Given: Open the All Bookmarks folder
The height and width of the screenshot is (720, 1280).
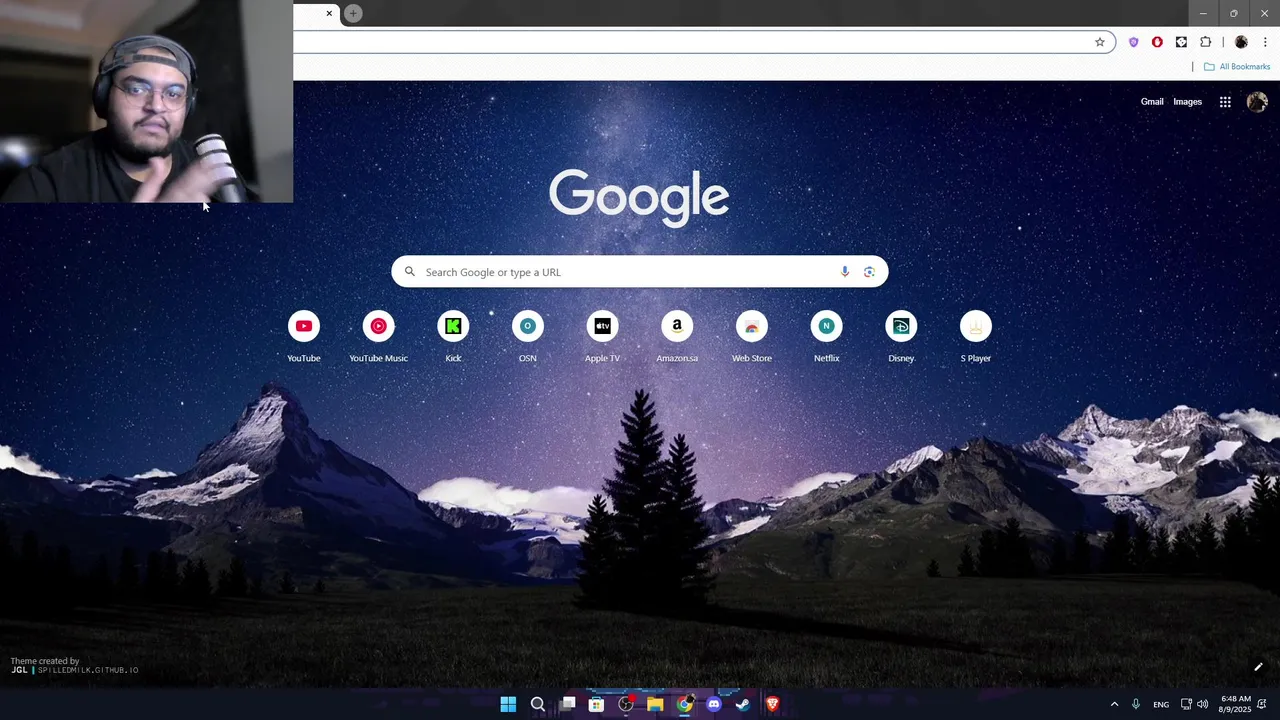Looking at the screenshot, I should (1237, 67).
